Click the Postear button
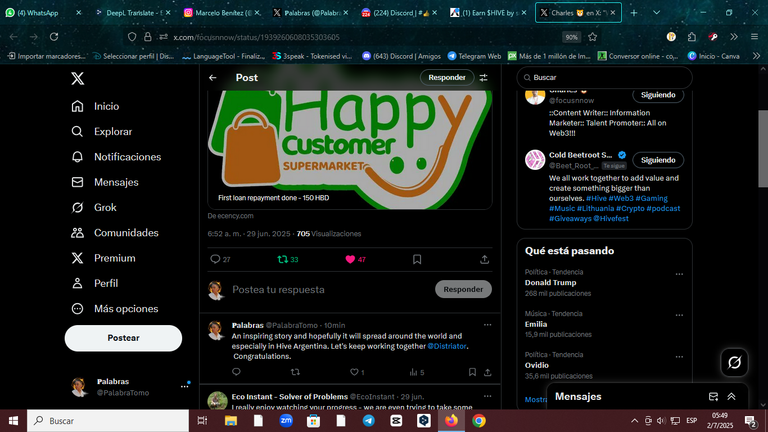 (123, 338)
